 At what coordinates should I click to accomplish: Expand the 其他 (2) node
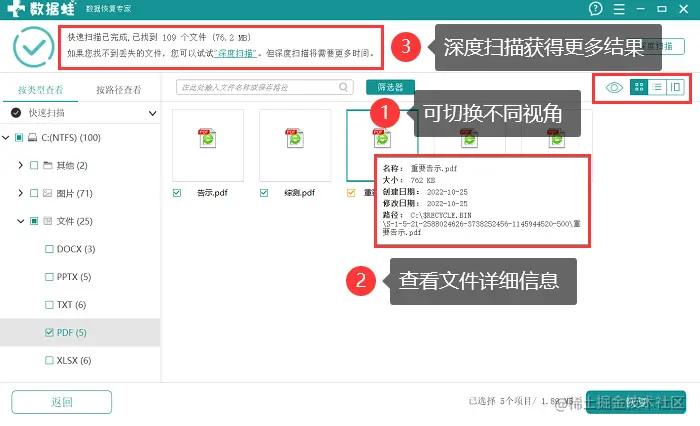coord(21,165)
